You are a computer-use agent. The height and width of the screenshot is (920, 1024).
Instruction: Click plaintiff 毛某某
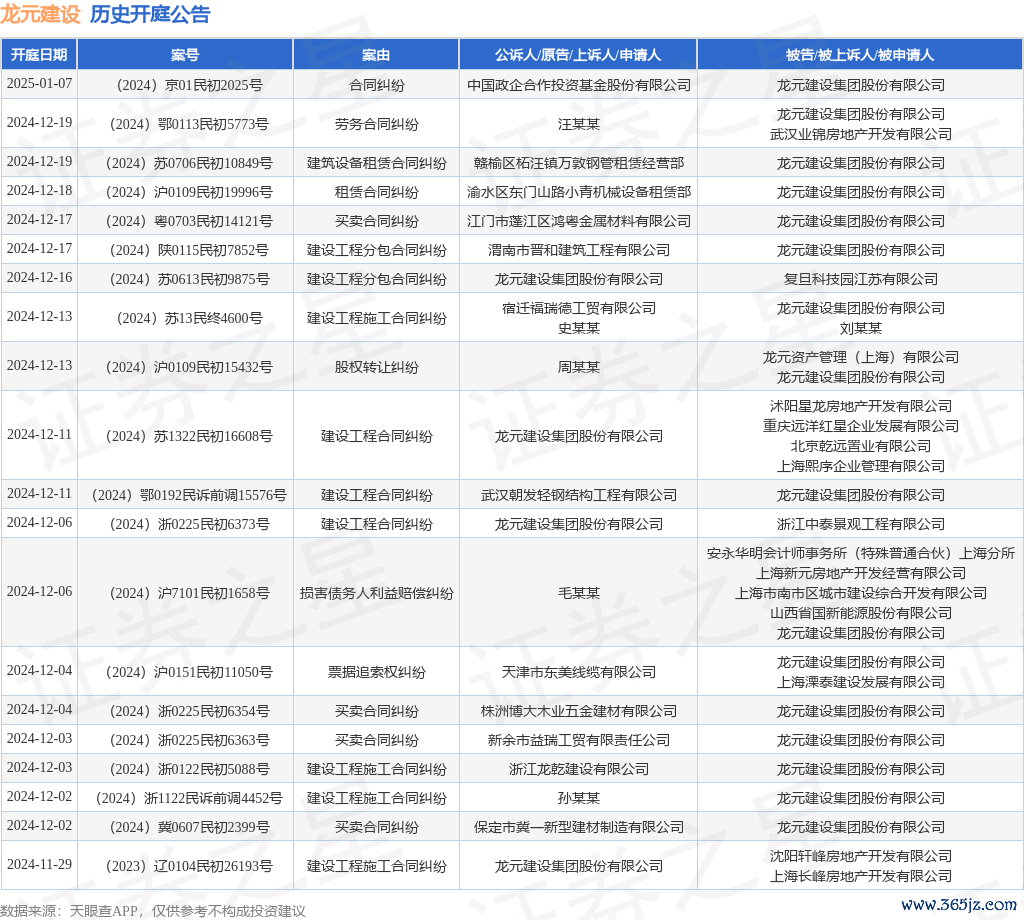(x=579, y=594)
